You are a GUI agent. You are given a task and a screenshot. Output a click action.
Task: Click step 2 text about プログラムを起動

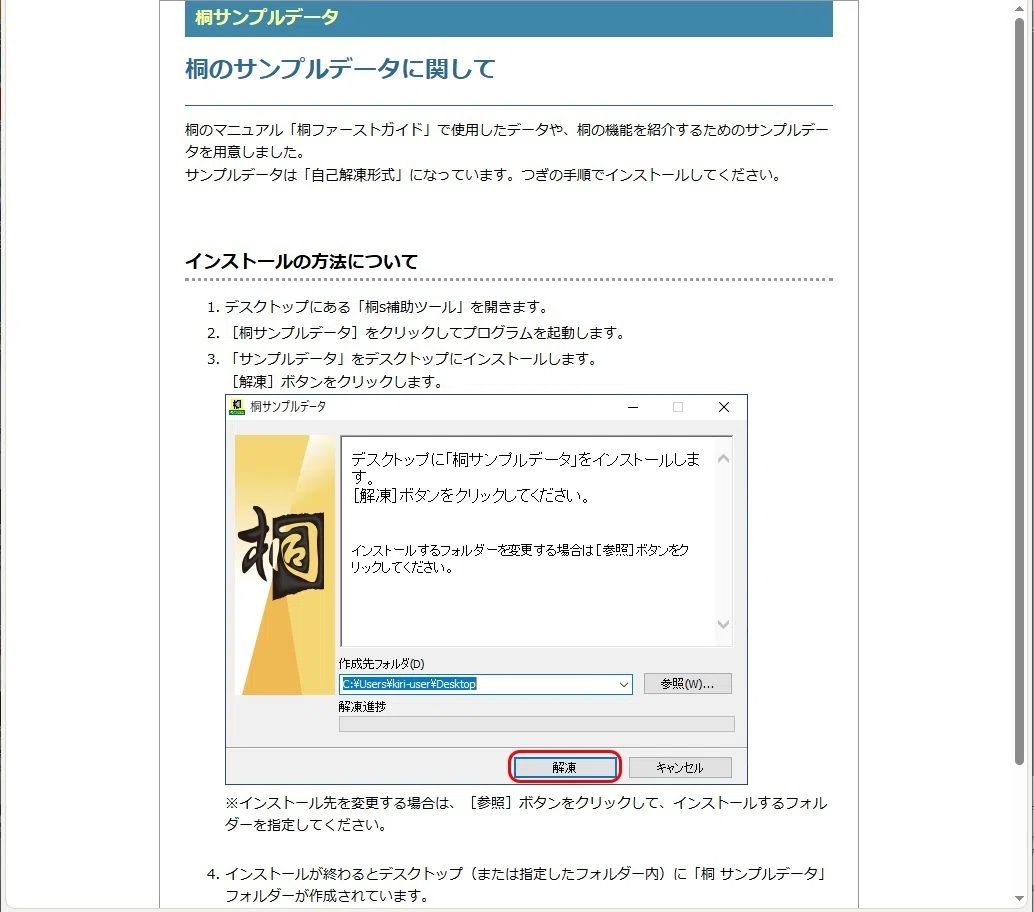tap(425, 332)
